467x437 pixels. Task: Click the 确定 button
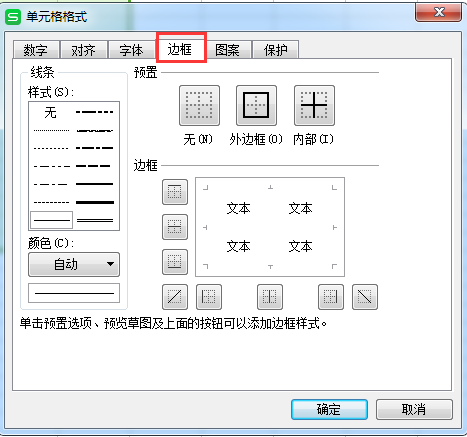[x=329, y=409]
